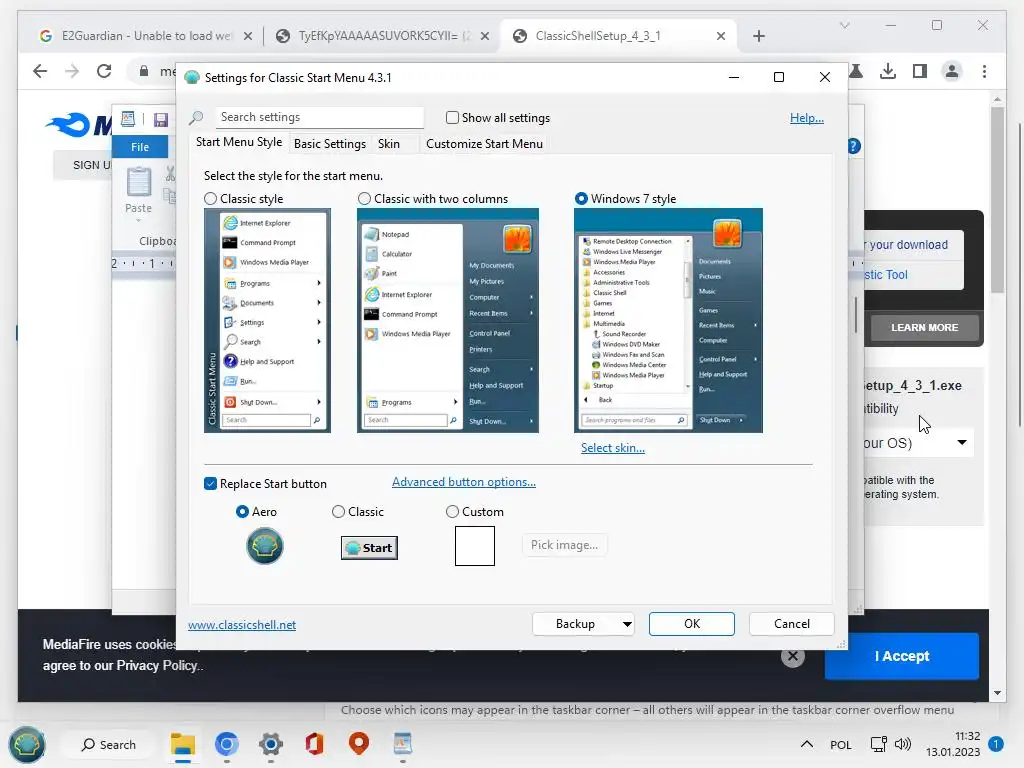Uncheck Replace Start button checkbox
This screenshot has width=1024, height=768.
tap(210, 483)
